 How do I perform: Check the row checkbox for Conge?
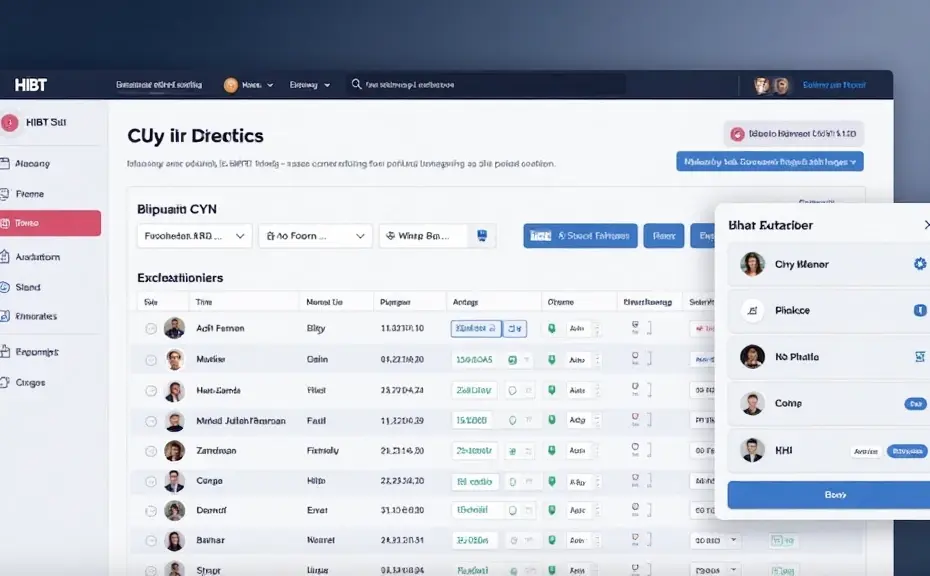coord(151,481)
